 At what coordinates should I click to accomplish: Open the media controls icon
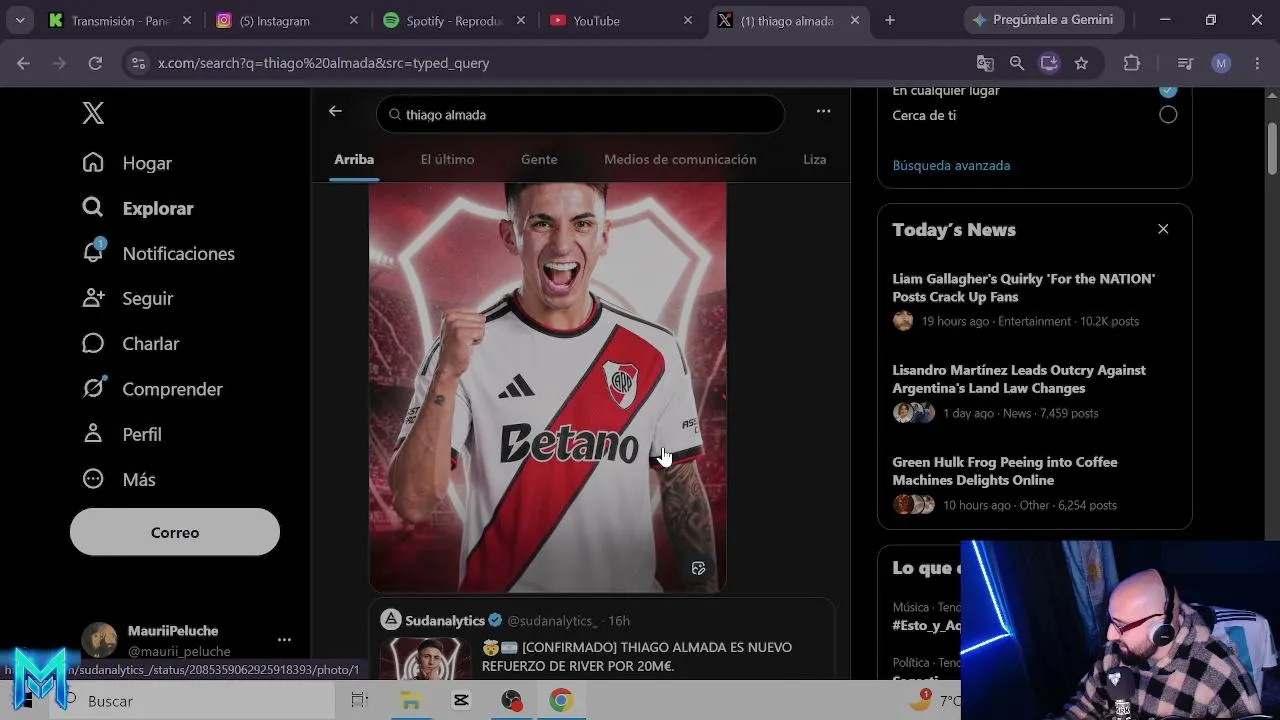pos(1186,63)
